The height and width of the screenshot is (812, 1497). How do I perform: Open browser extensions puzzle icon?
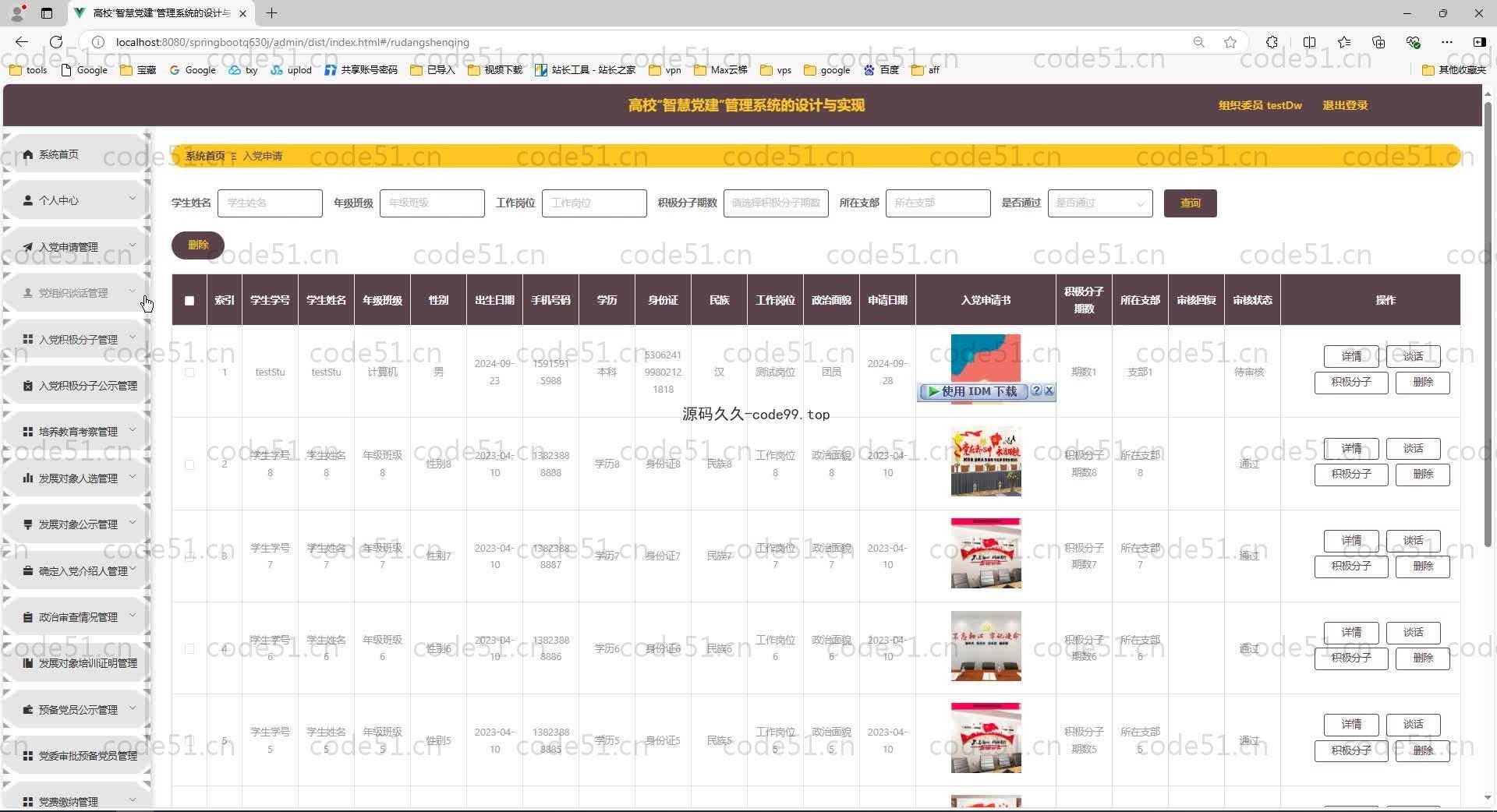(x=1272, y=42)
